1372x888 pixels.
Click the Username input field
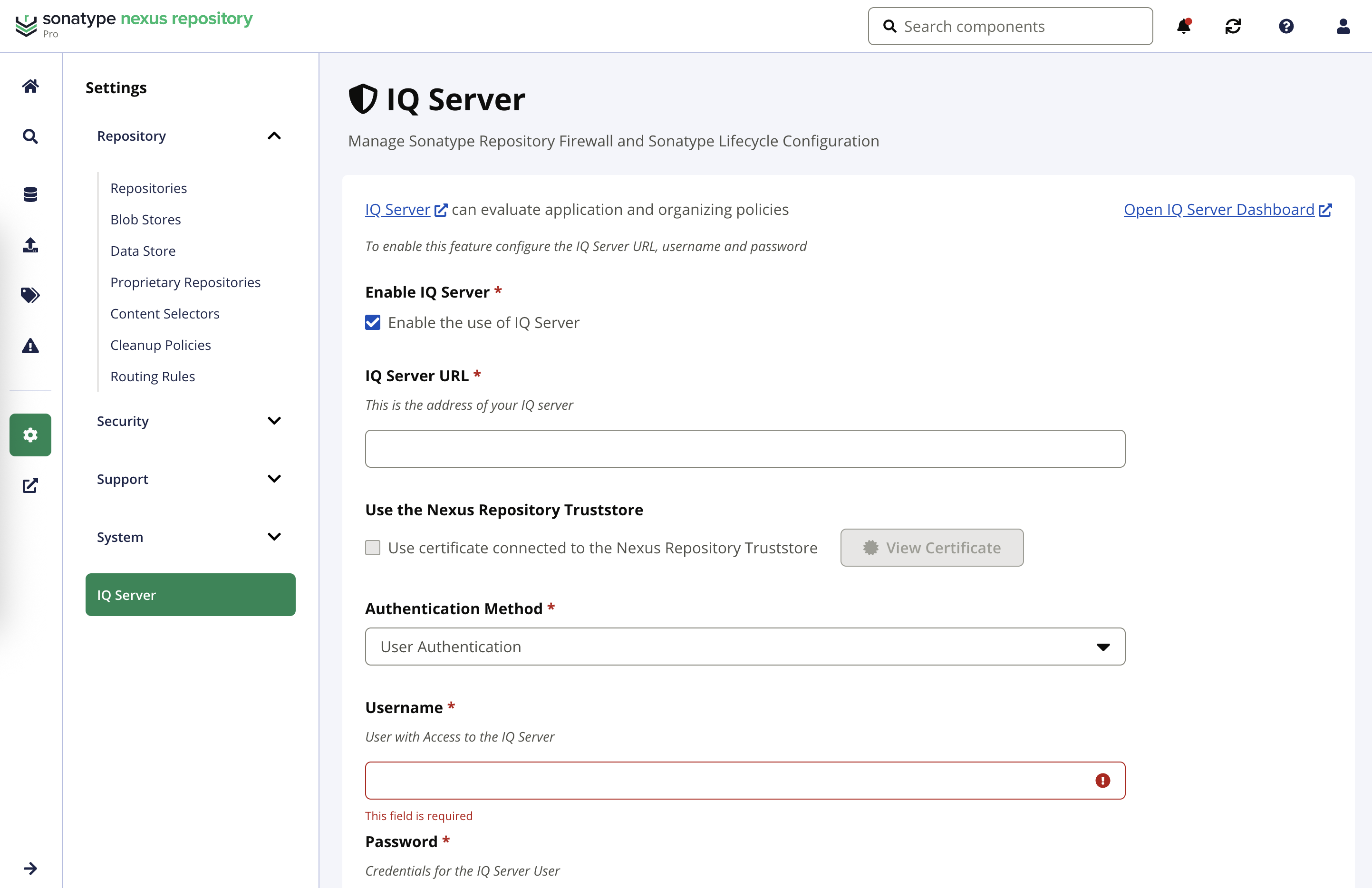point(745,780)
